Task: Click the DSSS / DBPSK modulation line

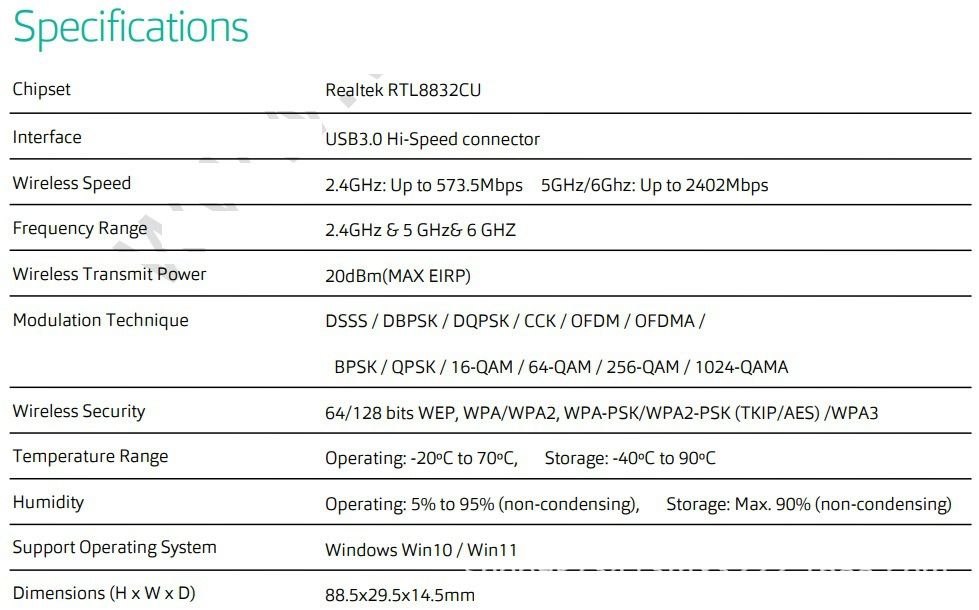Action: pos(515,321)
